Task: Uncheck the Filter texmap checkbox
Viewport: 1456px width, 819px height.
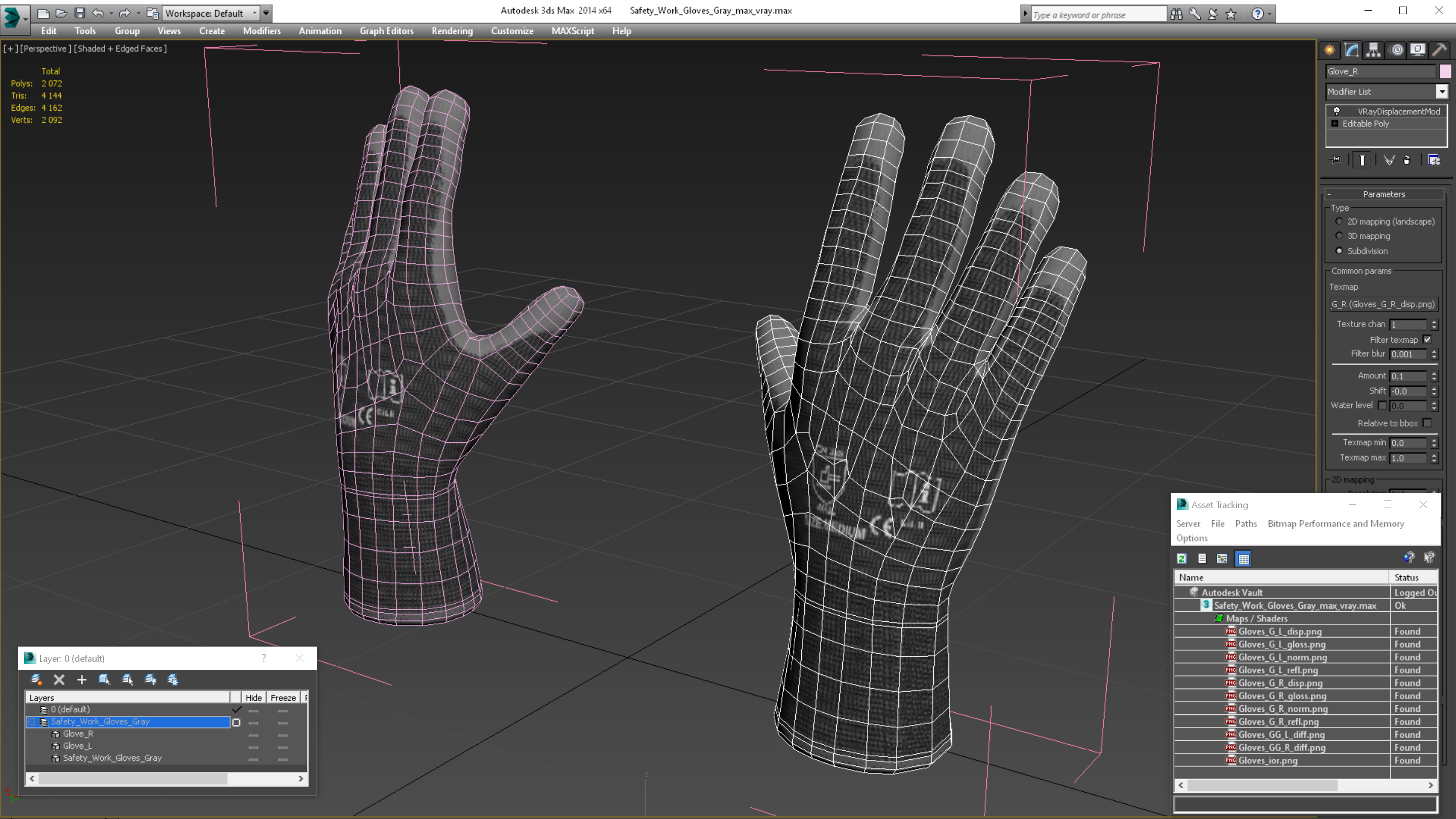Action: tap(1427, 340)
